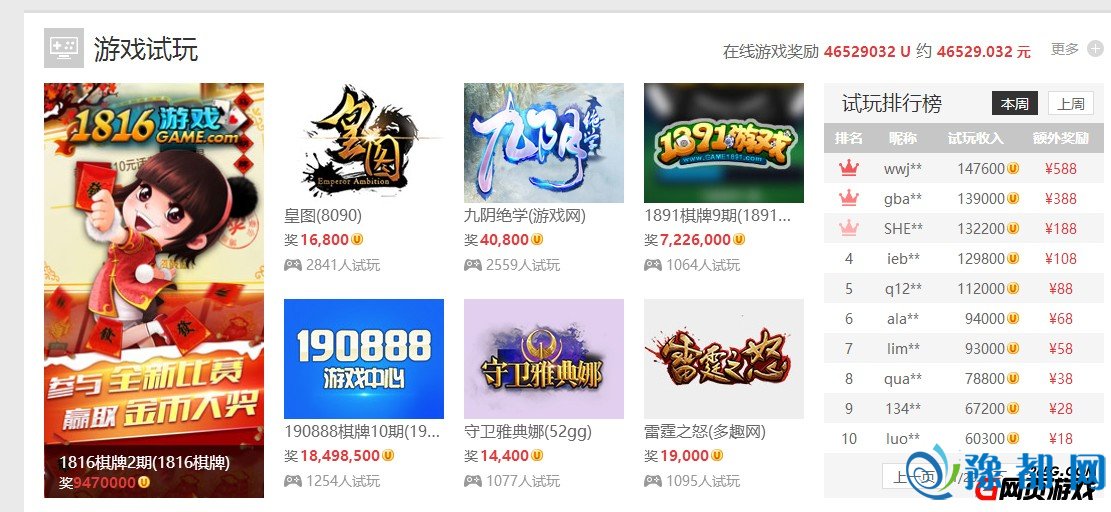This screenshot has width=1111, height=512.
Task: Open the 九阴绝学 game thumbnail
Action: (x=543, y=143)
